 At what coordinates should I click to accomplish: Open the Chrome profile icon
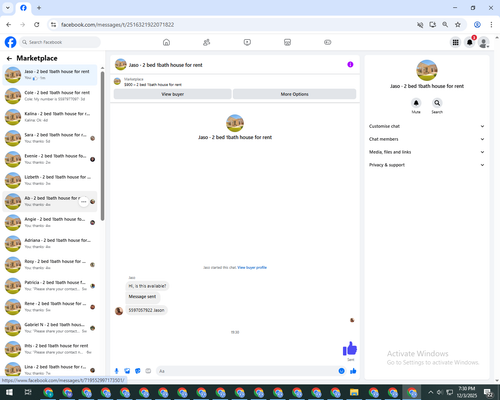point(477,25)
